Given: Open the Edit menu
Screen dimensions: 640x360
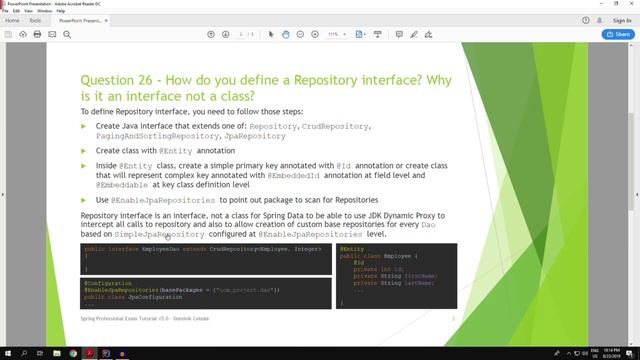Looking at the screenshot, I should (16, 11).
